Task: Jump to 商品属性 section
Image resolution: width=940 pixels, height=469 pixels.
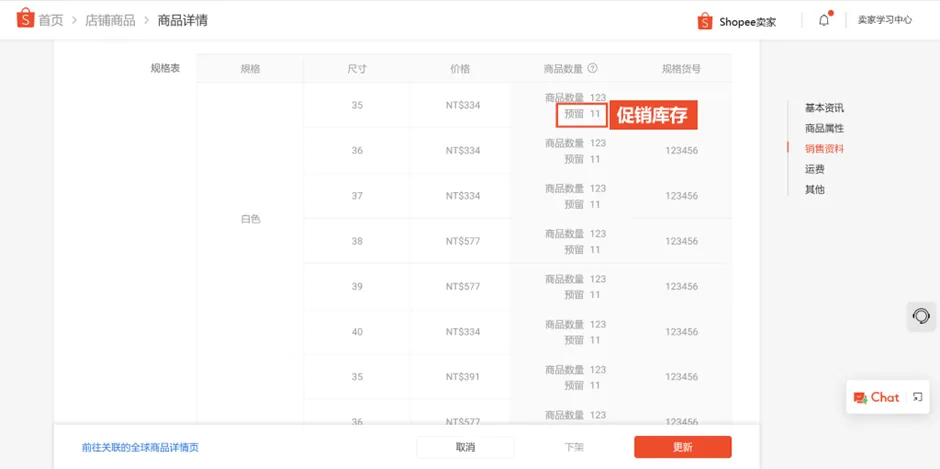Action: [x=824, y=128]
